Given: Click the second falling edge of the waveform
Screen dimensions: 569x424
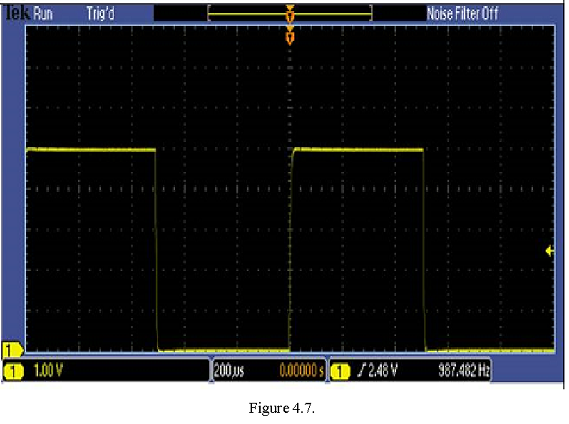Looking at the screenshot, I should click(424, 250).
